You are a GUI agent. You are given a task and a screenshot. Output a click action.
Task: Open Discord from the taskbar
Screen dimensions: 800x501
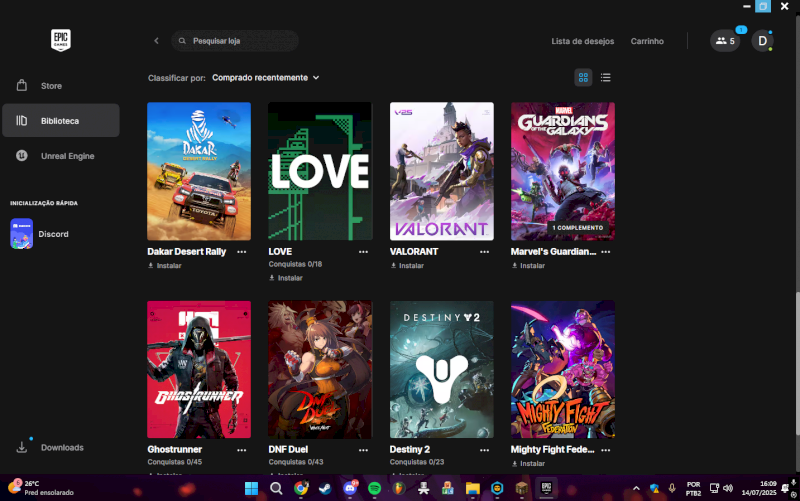pos(350,488)
